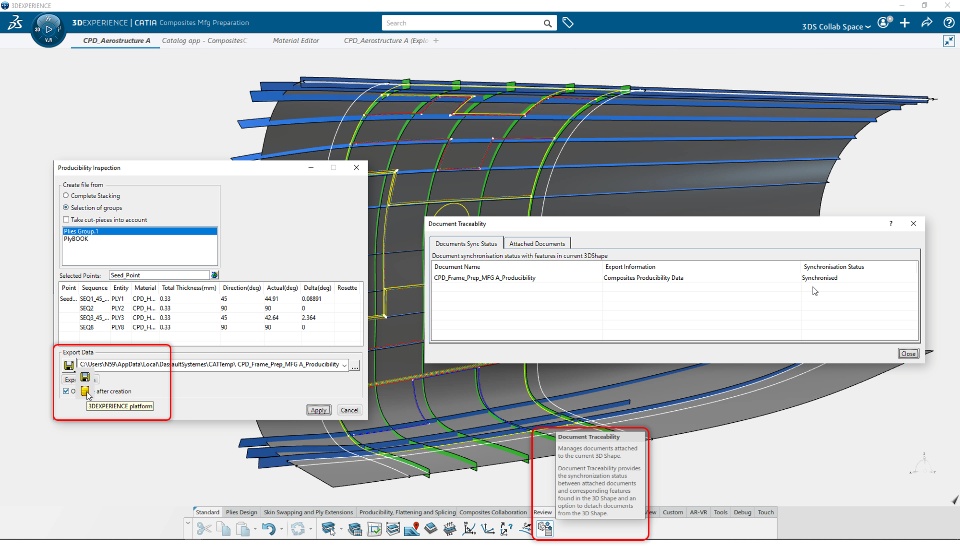
Task: Click the browse ellipsis button for export path
Action: point(355,365)
